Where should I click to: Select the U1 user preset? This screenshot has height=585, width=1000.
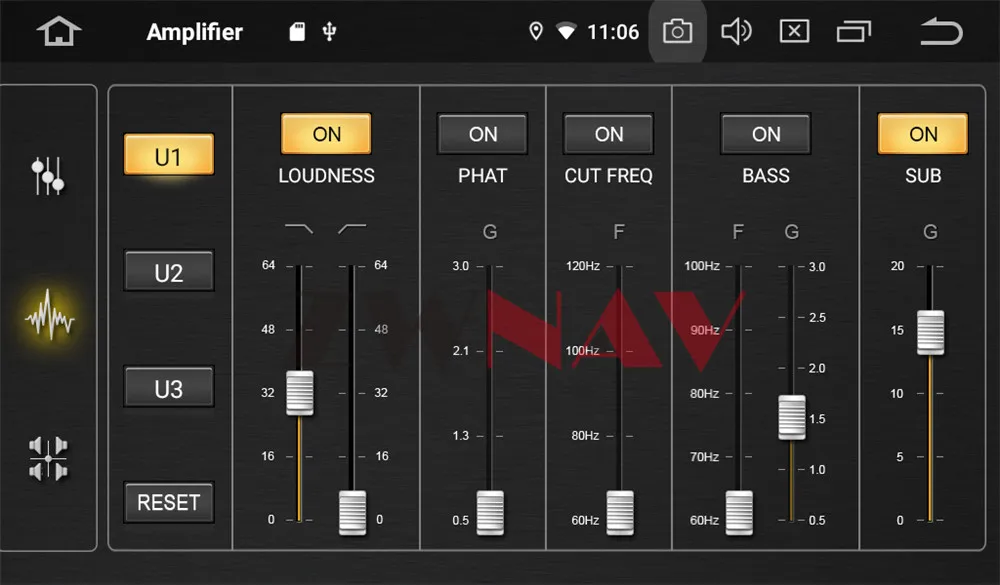point(169,155)
